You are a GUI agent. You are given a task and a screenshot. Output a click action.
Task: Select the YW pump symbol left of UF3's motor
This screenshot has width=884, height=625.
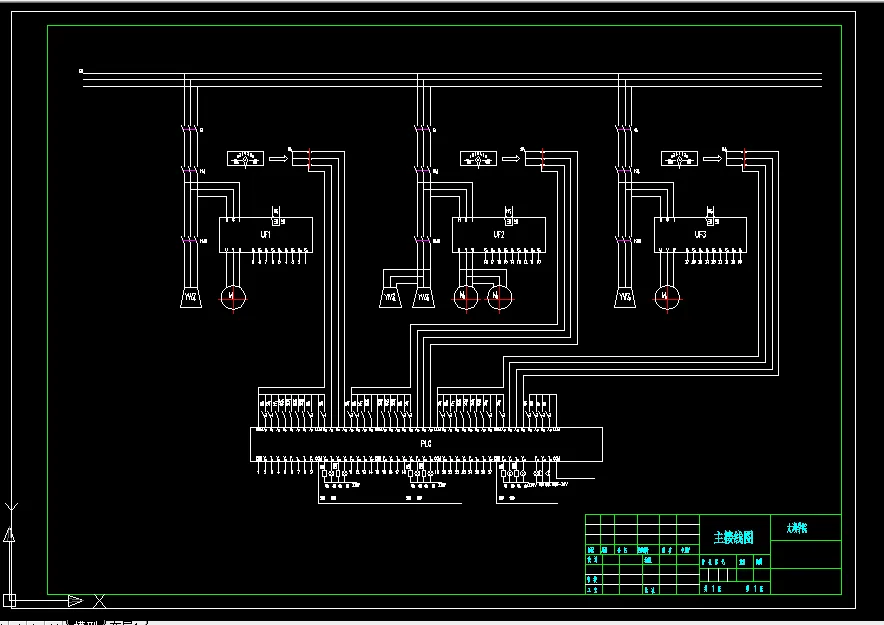click(x=625, y=298)
